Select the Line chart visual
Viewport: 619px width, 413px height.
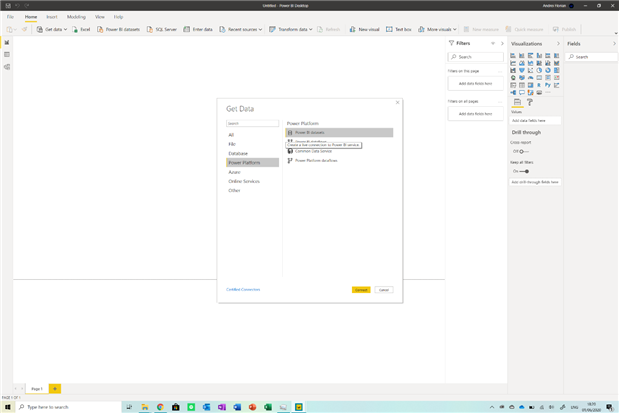(513, 63)
